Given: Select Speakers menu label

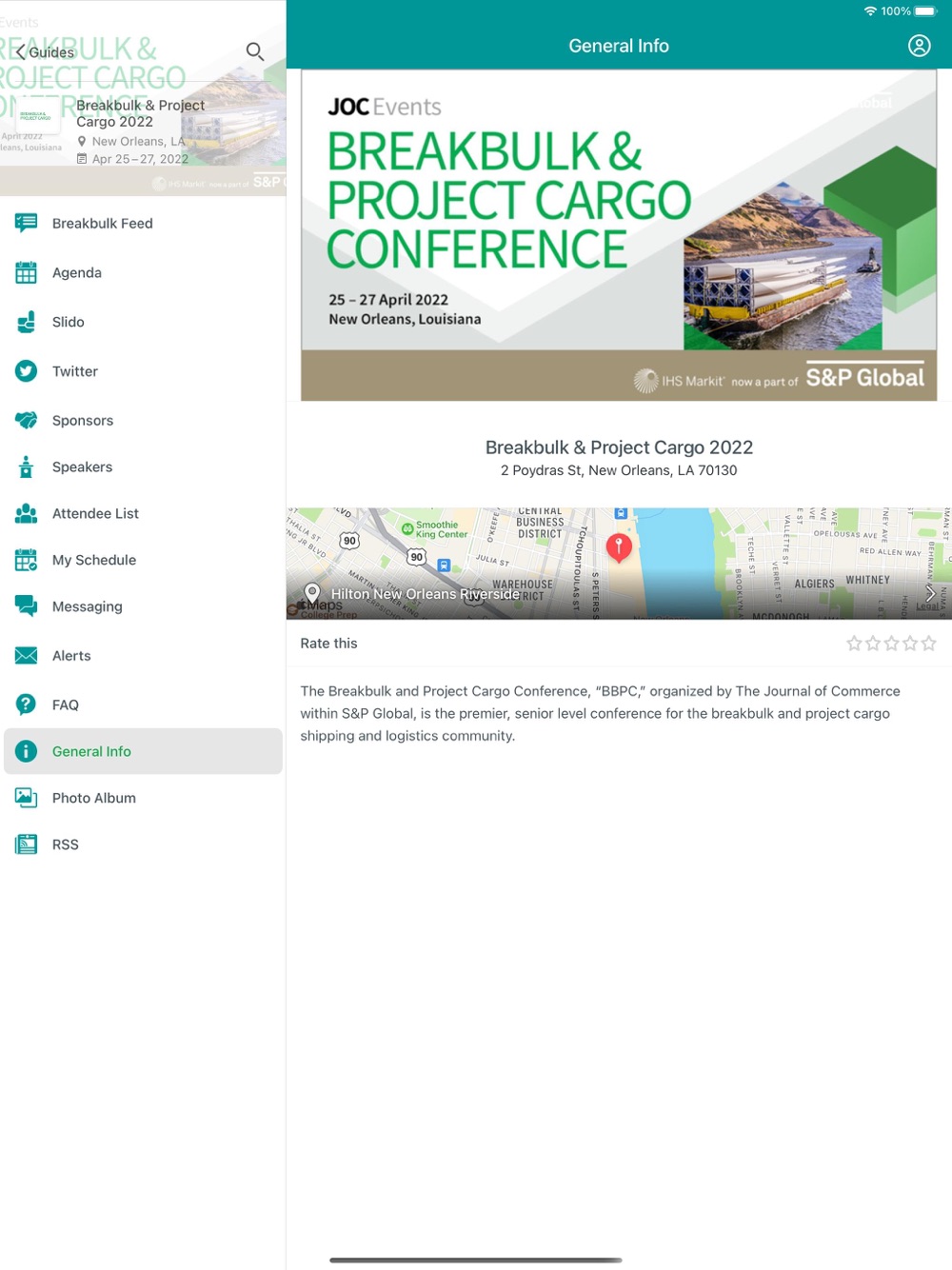Looking at the screenshot, I should [82, 466].
